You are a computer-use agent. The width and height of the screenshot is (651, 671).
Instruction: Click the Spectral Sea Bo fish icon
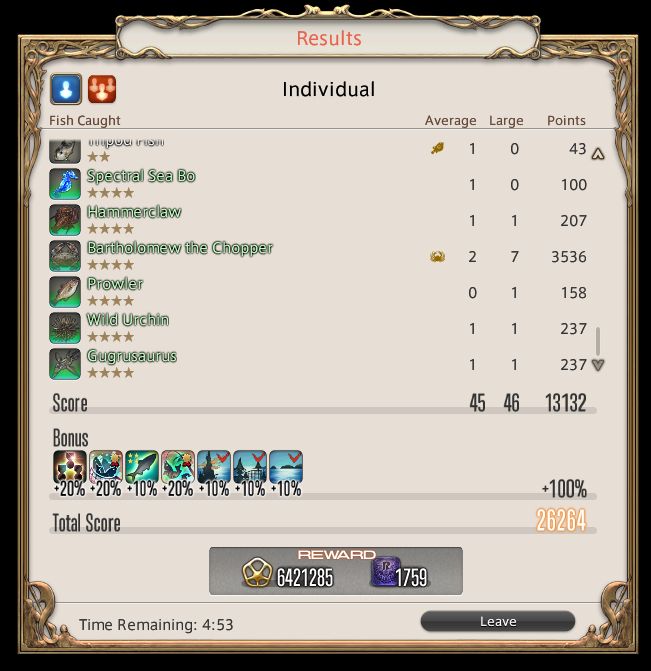[65, 184]
